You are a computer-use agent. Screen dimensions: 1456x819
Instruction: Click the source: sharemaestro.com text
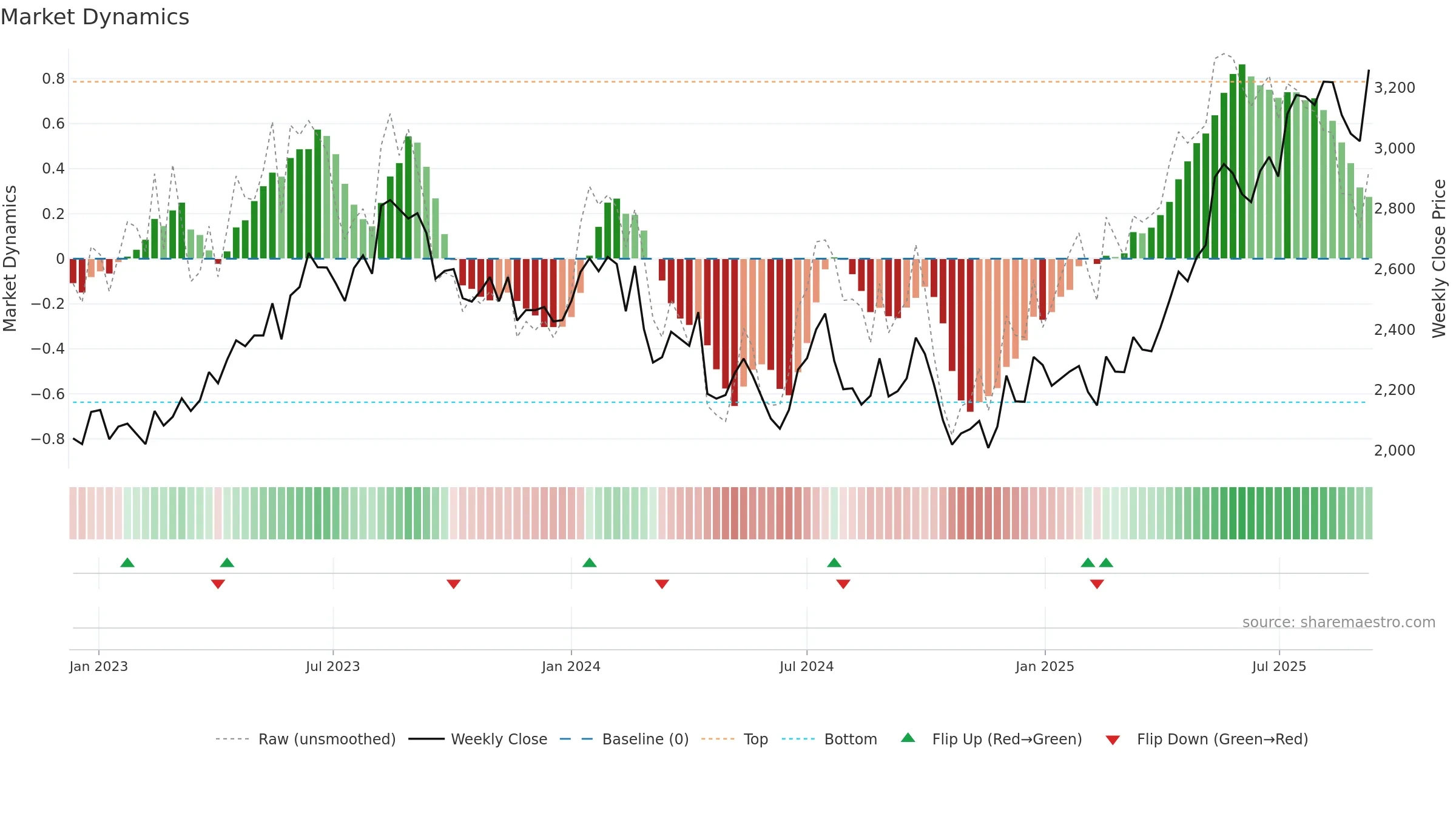(x=1339, y=622)
